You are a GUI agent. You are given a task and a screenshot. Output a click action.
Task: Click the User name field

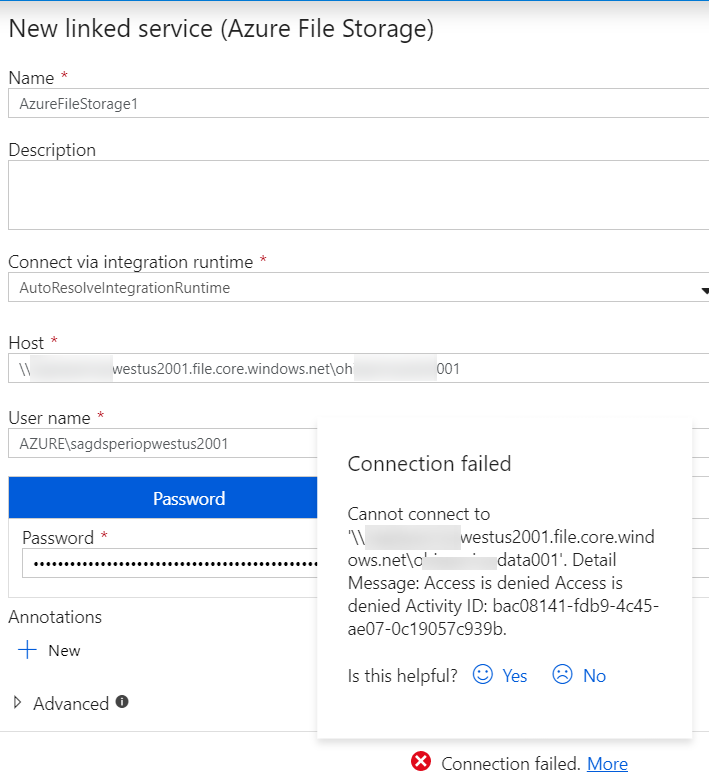point(163,443)
